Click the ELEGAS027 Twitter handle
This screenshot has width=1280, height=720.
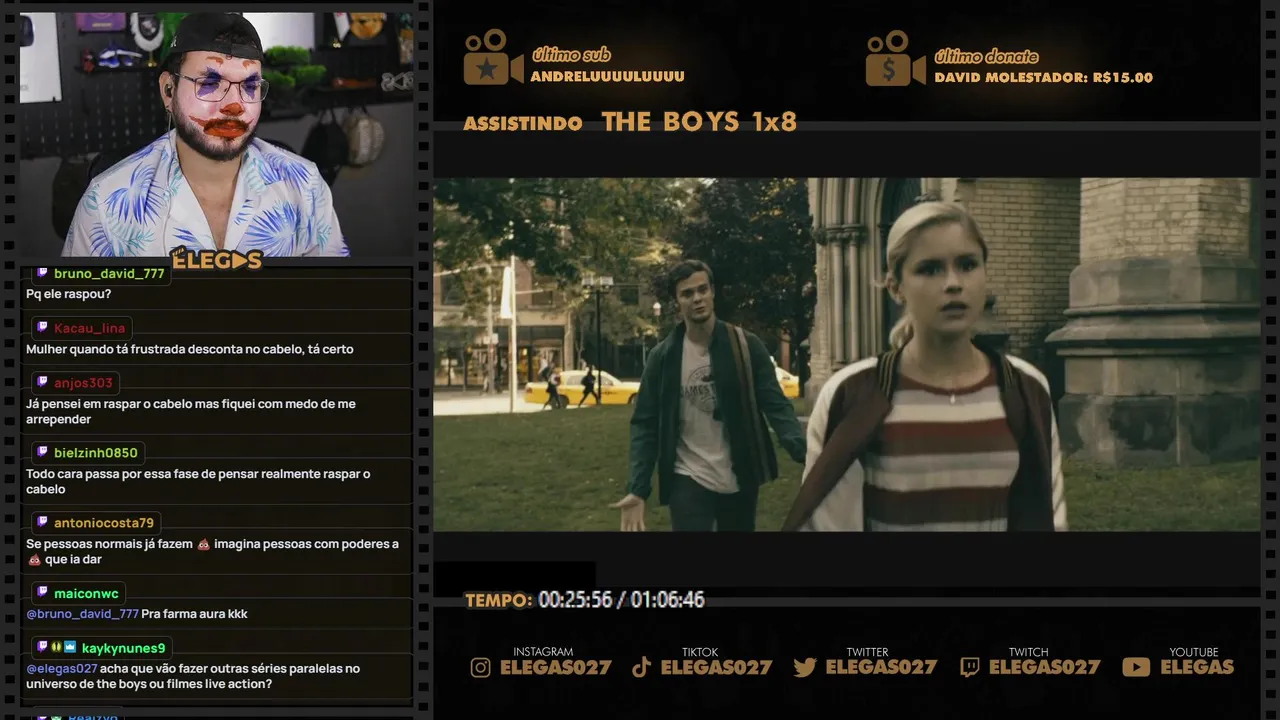click(881, 667)
